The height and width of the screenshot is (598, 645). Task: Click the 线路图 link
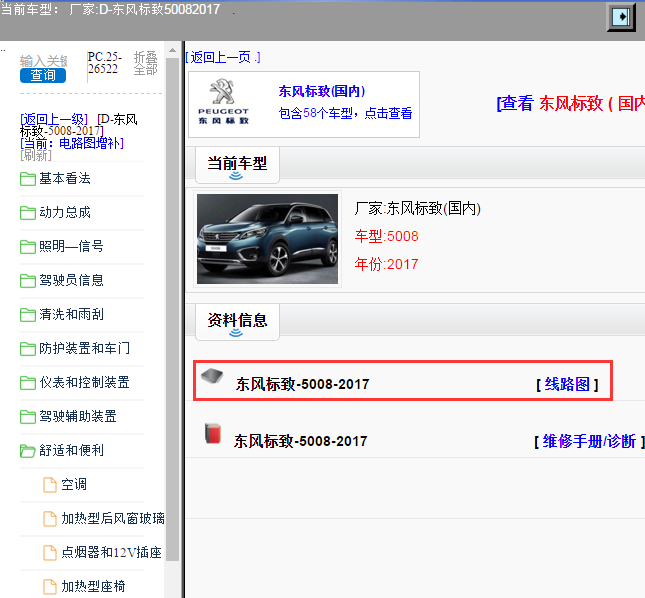(x=567, y=385)
